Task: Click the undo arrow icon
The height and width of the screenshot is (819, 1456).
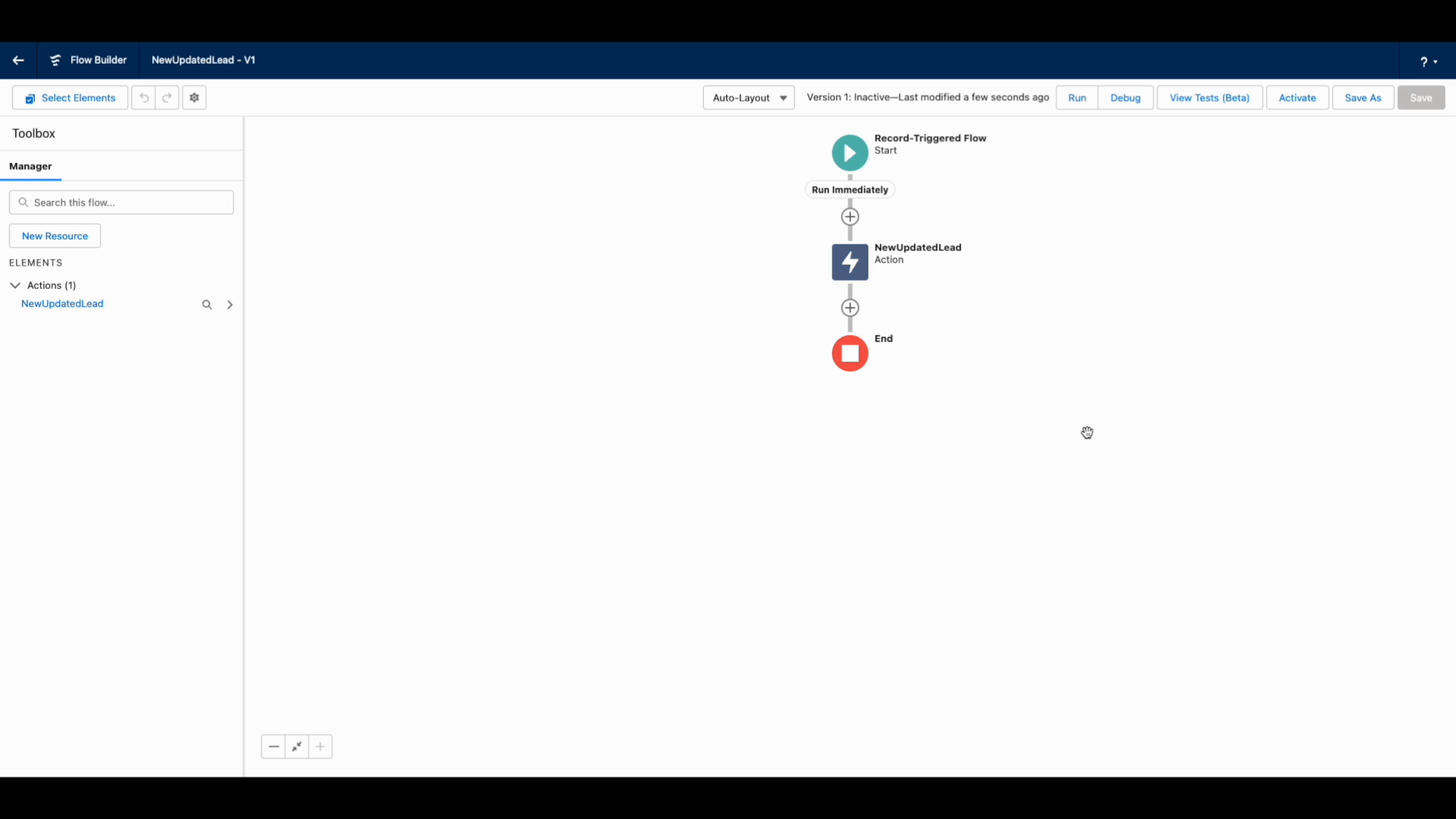Action: (143, 97)
